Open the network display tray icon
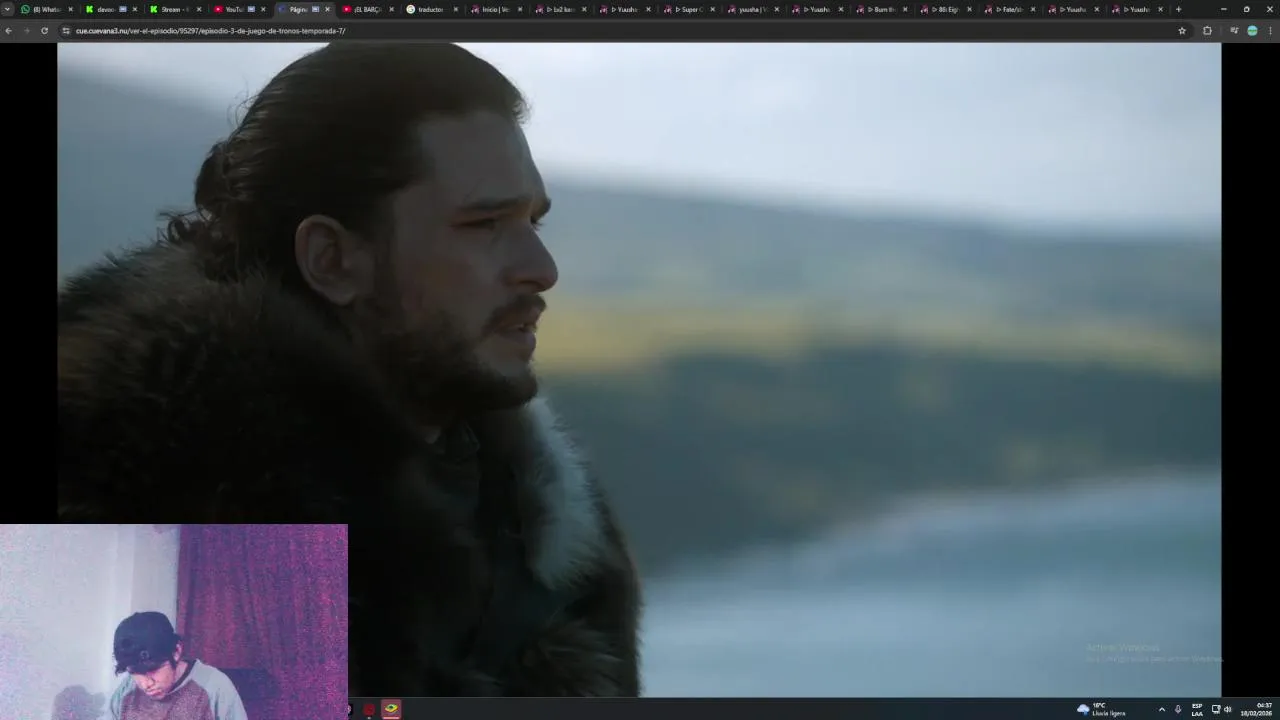The width and height of the screenshot is (1280, 720). pos(1216,709)
